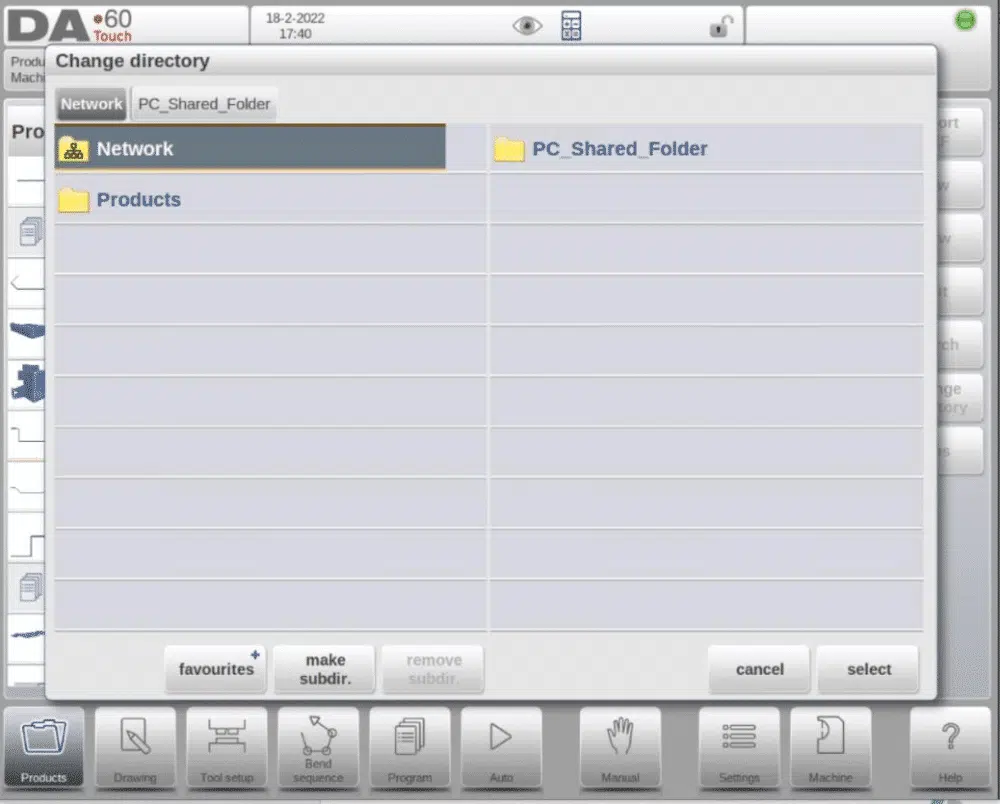Click remove subdir. button
Image resolution: width=1000 pixels, height=804 pixels.
433,669
